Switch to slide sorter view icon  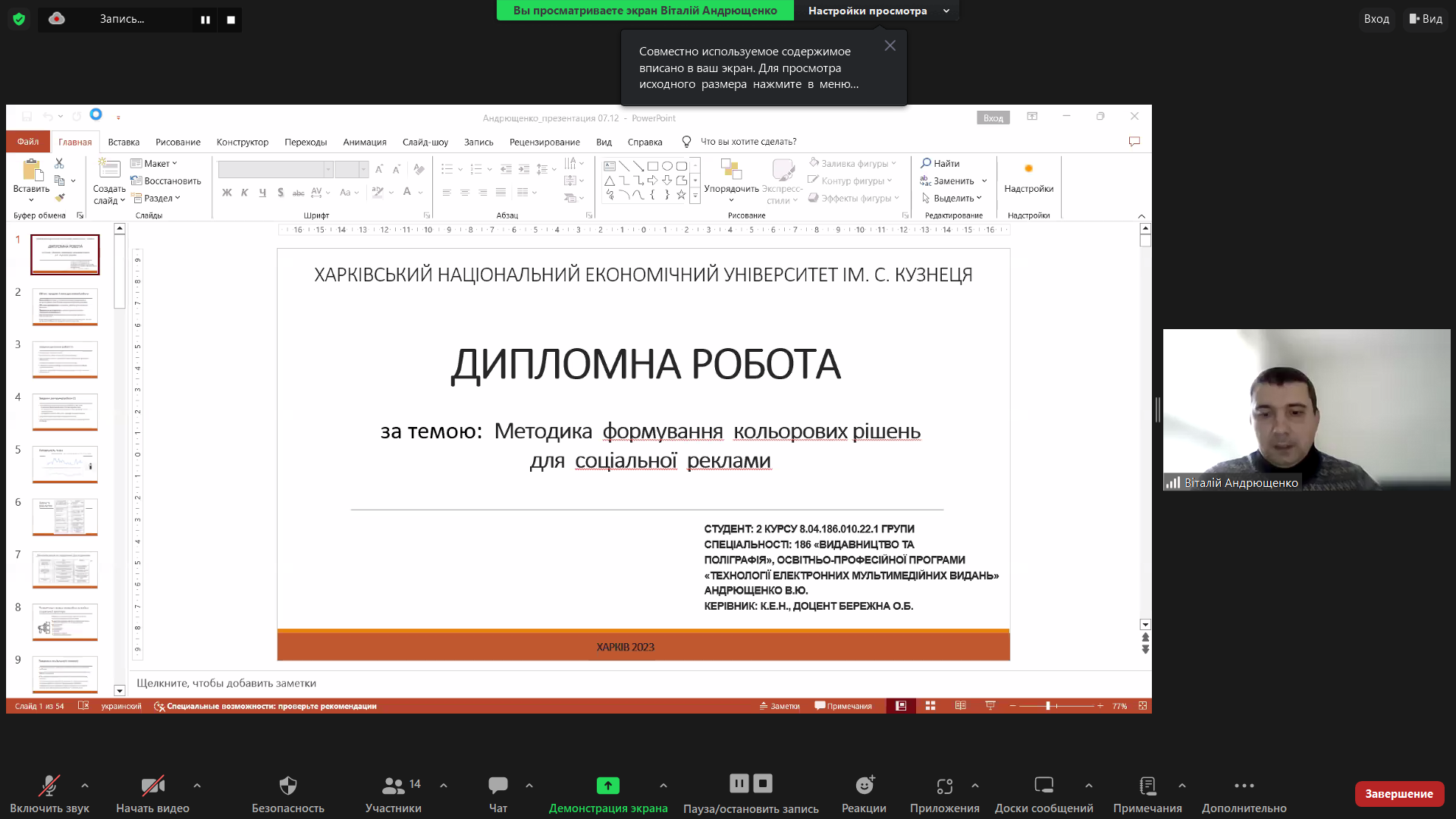coord(930,706)
